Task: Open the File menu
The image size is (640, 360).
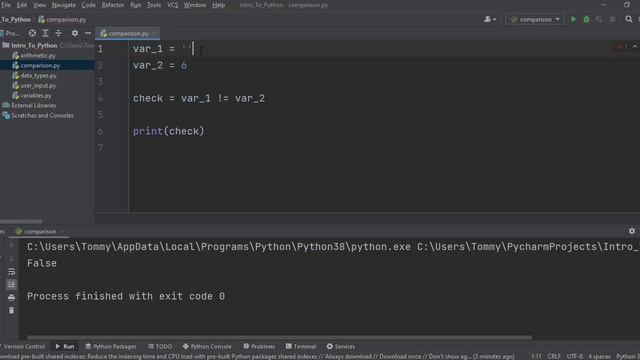Action: (6, 5)
